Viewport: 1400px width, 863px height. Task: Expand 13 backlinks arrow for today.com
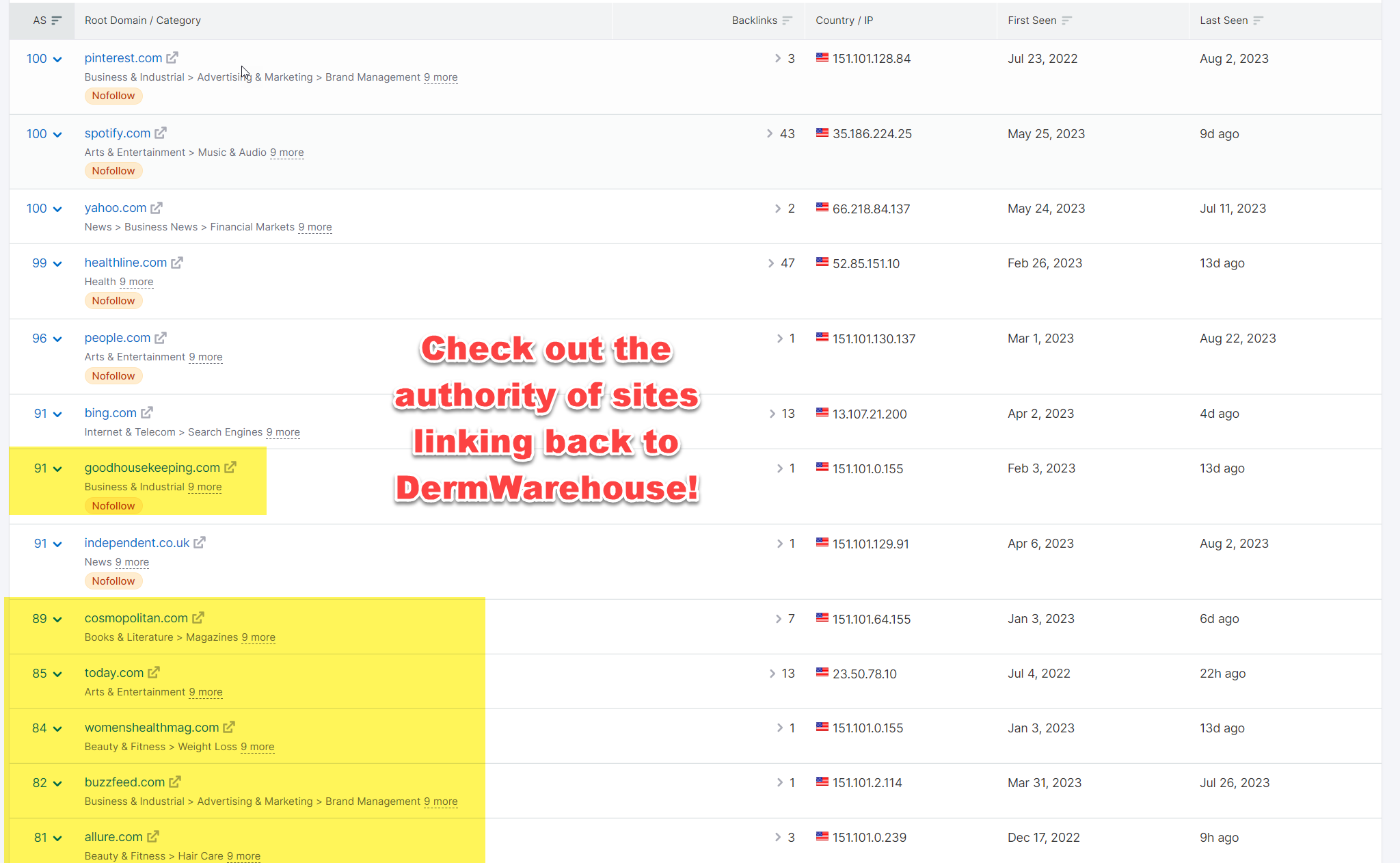[x=772, y=674]
